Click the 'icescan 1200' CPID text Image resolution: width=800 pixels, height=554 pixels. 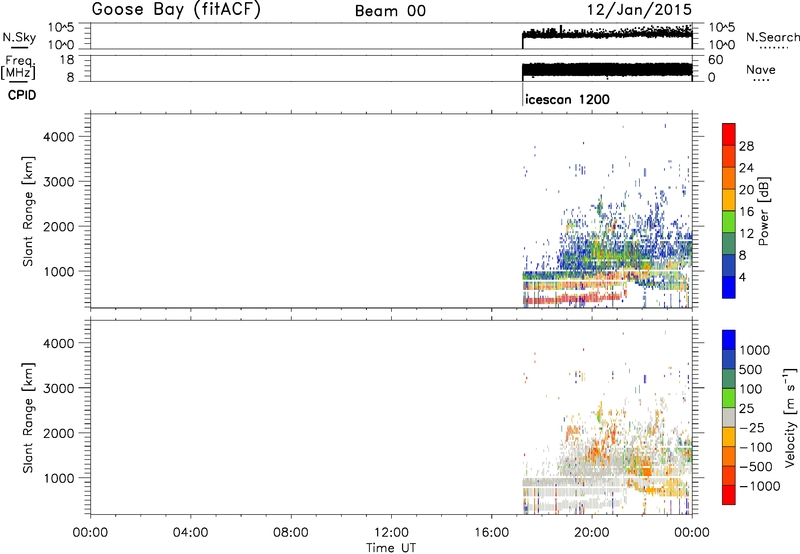tap(567, 99)
